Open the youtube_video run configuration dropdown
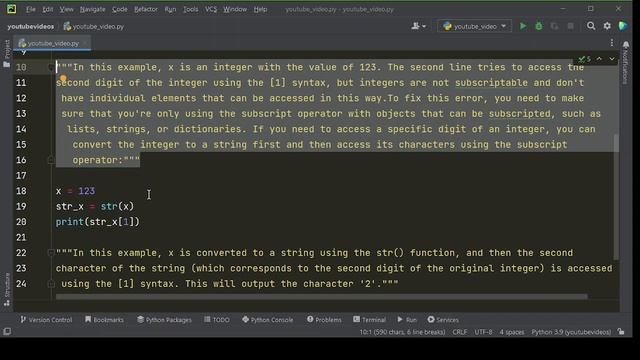This screenshot has height=360, width=640. (x=474, y=26)
